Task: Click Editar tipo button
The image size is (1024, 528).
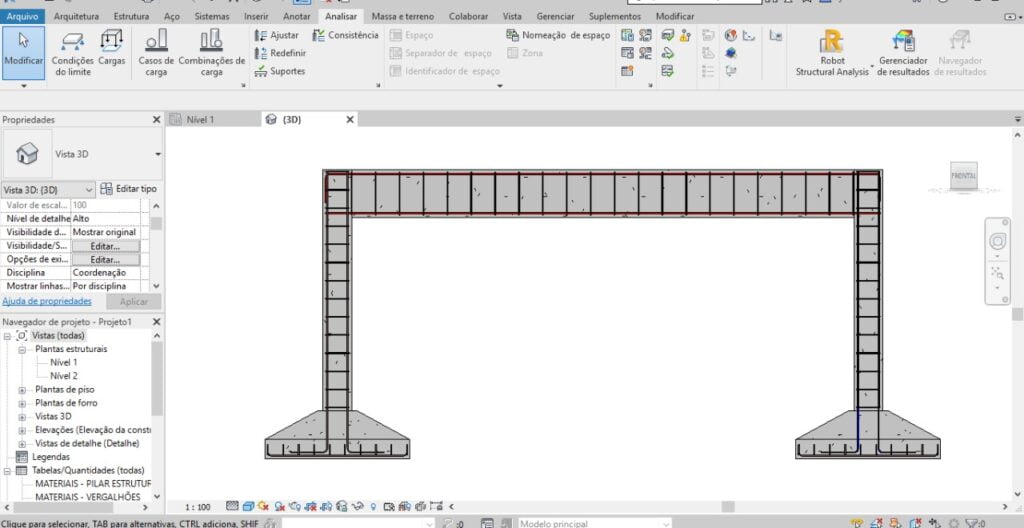Action: click(x=129, y=189)
